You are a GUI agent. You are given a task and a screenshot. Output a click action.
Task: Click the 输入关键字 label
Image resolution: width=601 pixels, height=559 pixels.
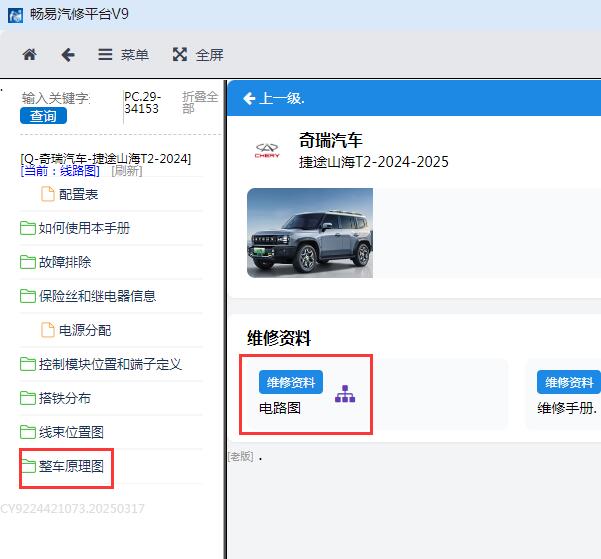[56, 99]
